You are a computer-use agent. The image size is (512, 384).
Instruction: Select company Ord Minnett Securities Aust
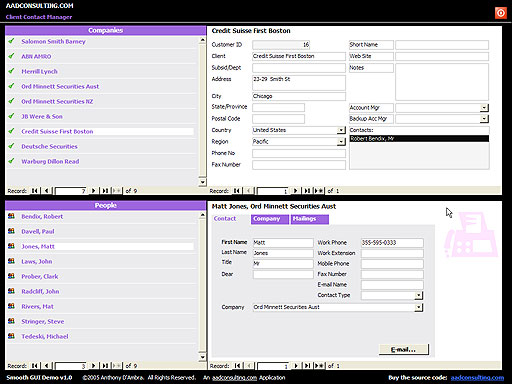[x=60, y=86]
